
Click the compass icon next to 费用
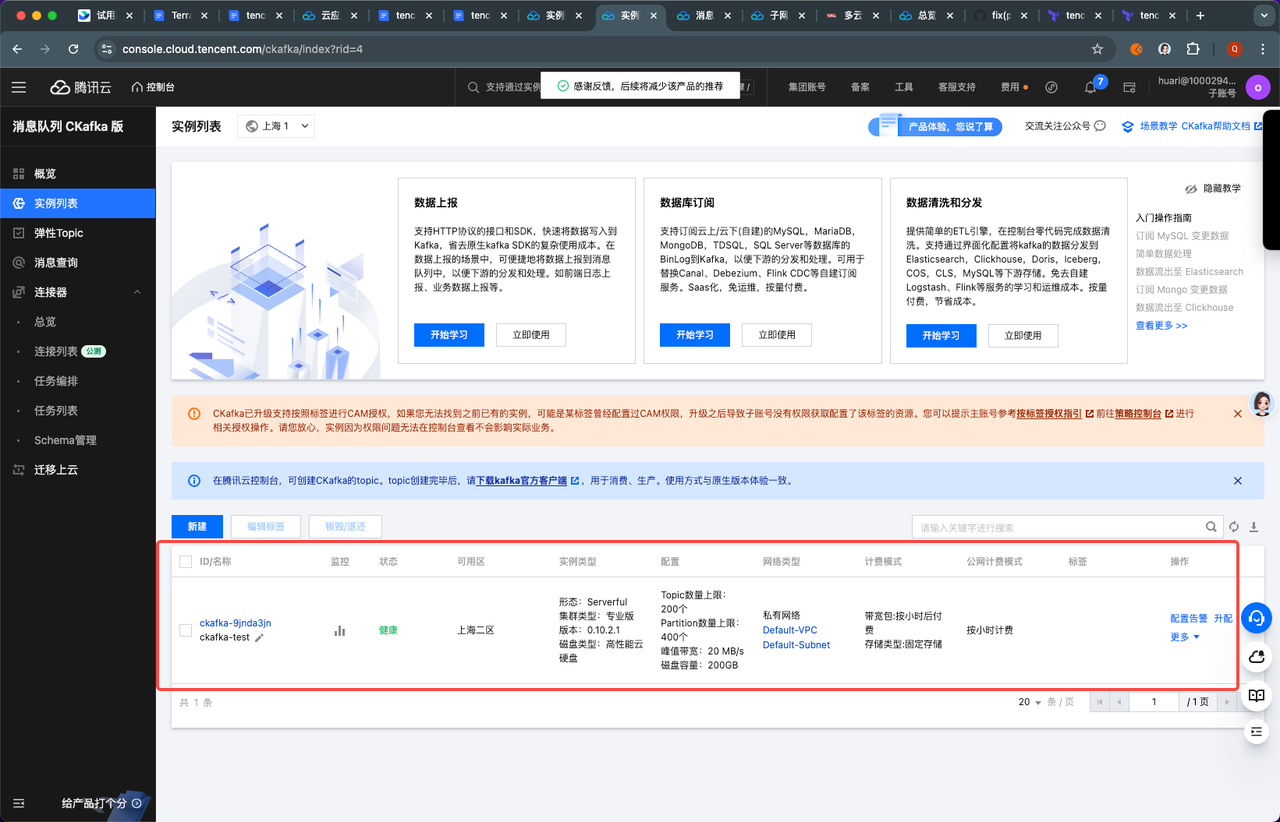(x=1051, y=87)
